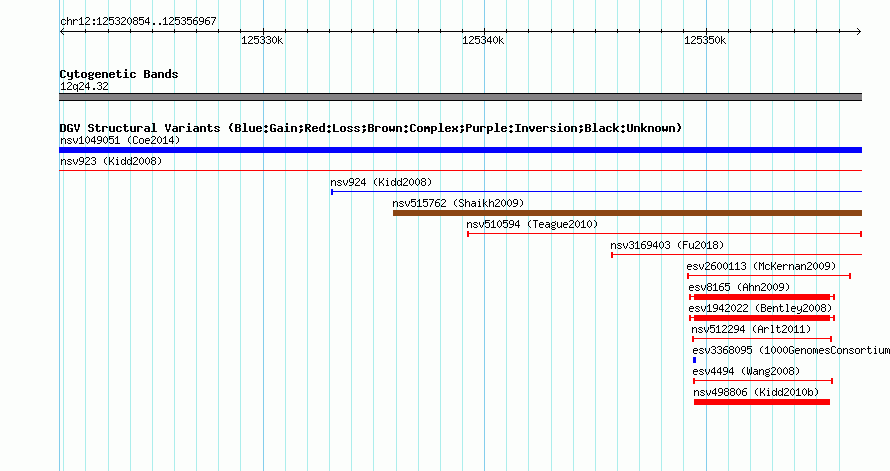
Task: Click the 12q24.32 band label
Action: (84, 86)
